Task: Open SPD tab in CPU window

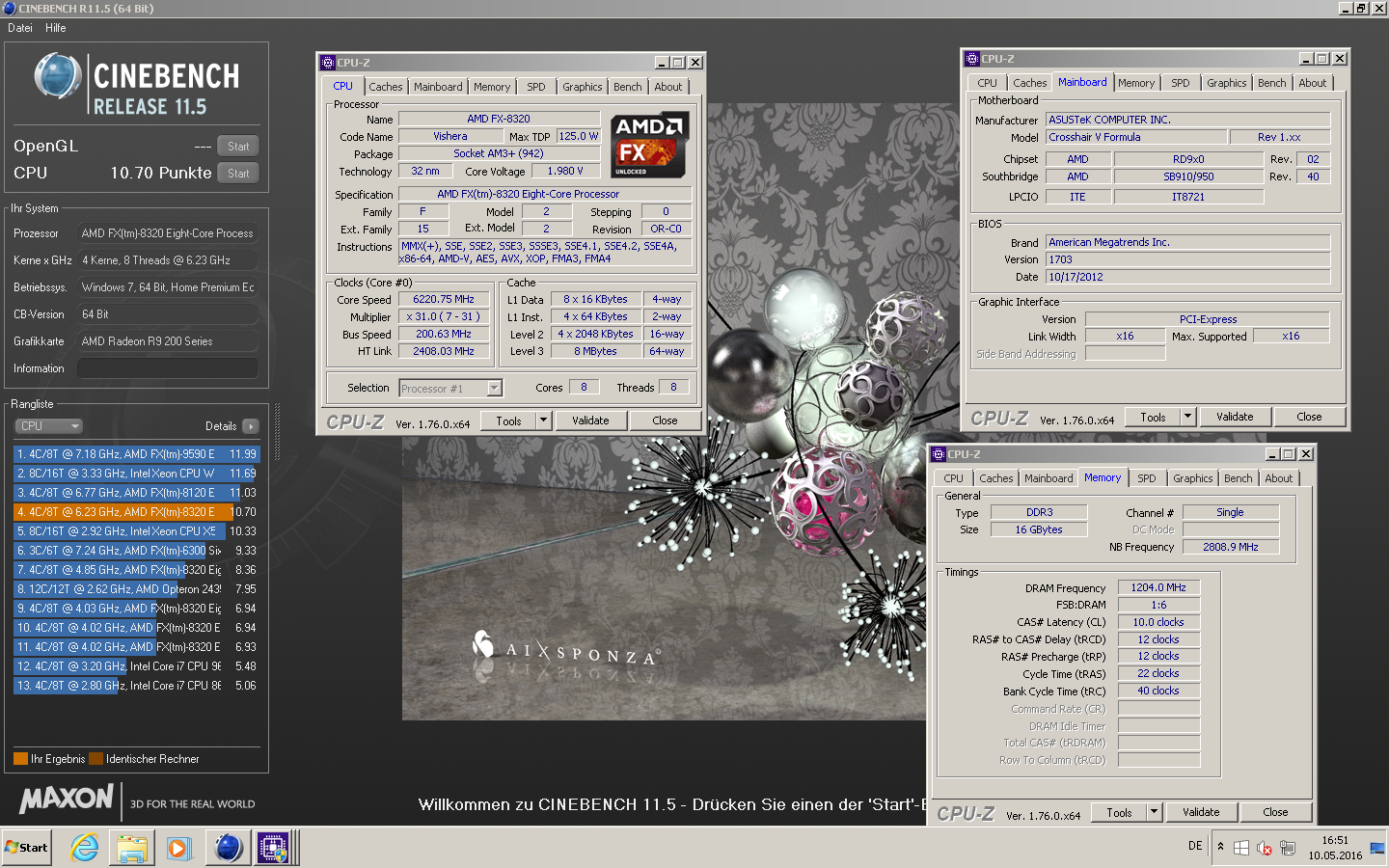Action: click(x=536, y=87)
